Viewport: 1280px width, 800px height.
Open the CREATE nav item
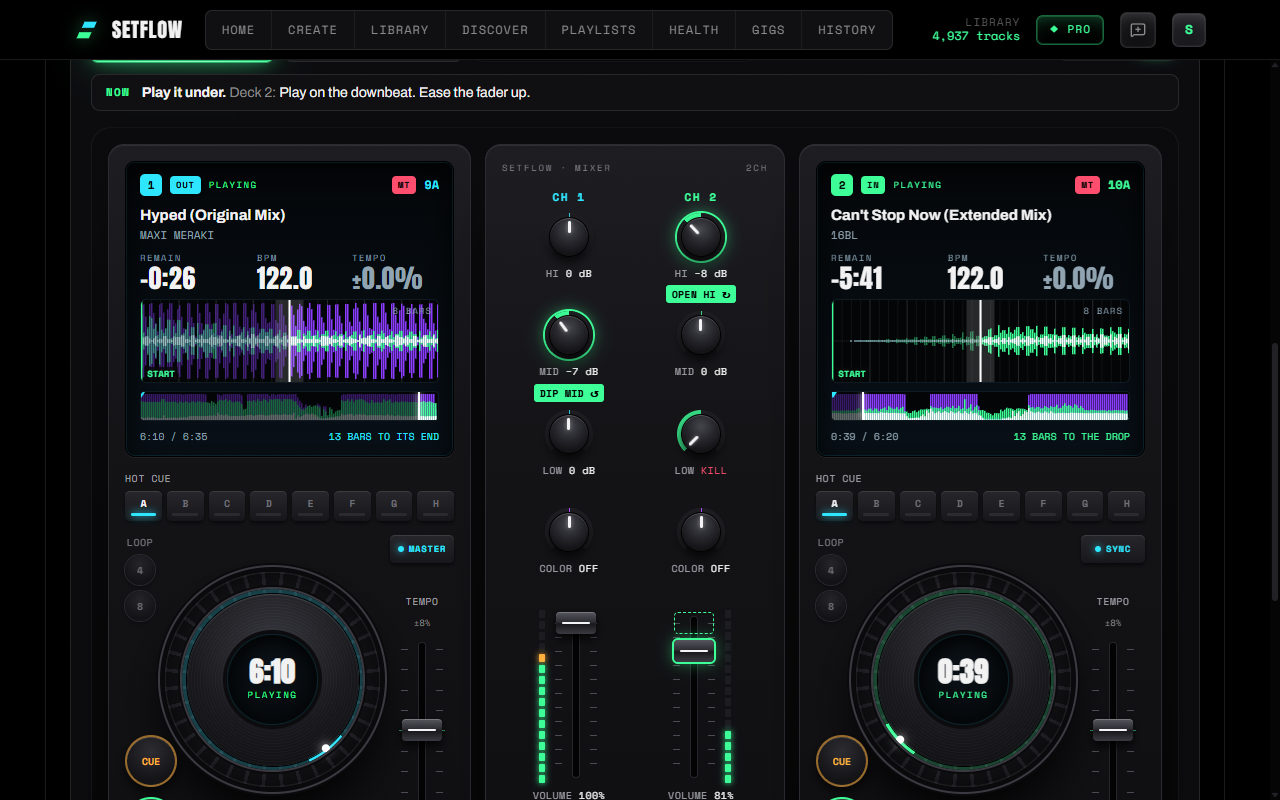click(x=312, y=30)
